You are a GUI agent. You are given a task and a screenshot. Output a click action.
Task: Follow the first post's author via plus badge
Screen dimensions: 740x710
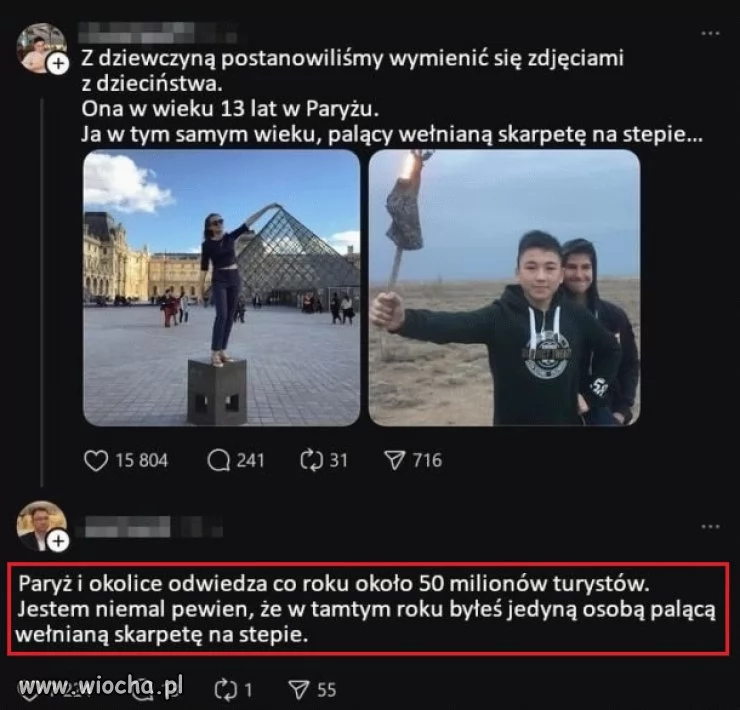pos(59,63)
